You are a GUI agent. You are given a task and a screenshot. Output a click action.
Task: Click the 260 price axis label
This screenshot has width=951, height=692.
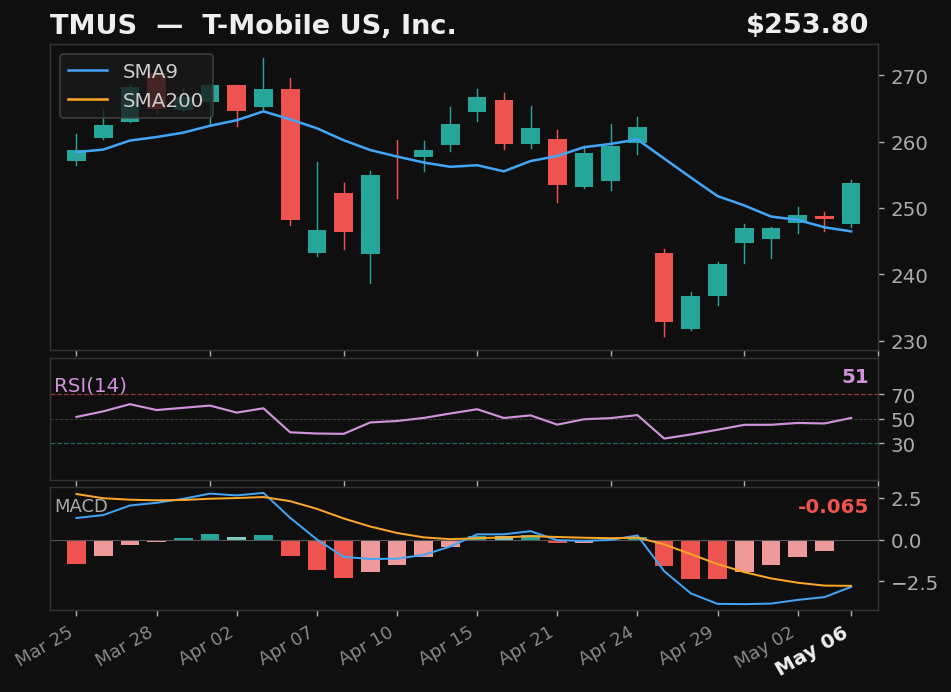click(909, 143)
